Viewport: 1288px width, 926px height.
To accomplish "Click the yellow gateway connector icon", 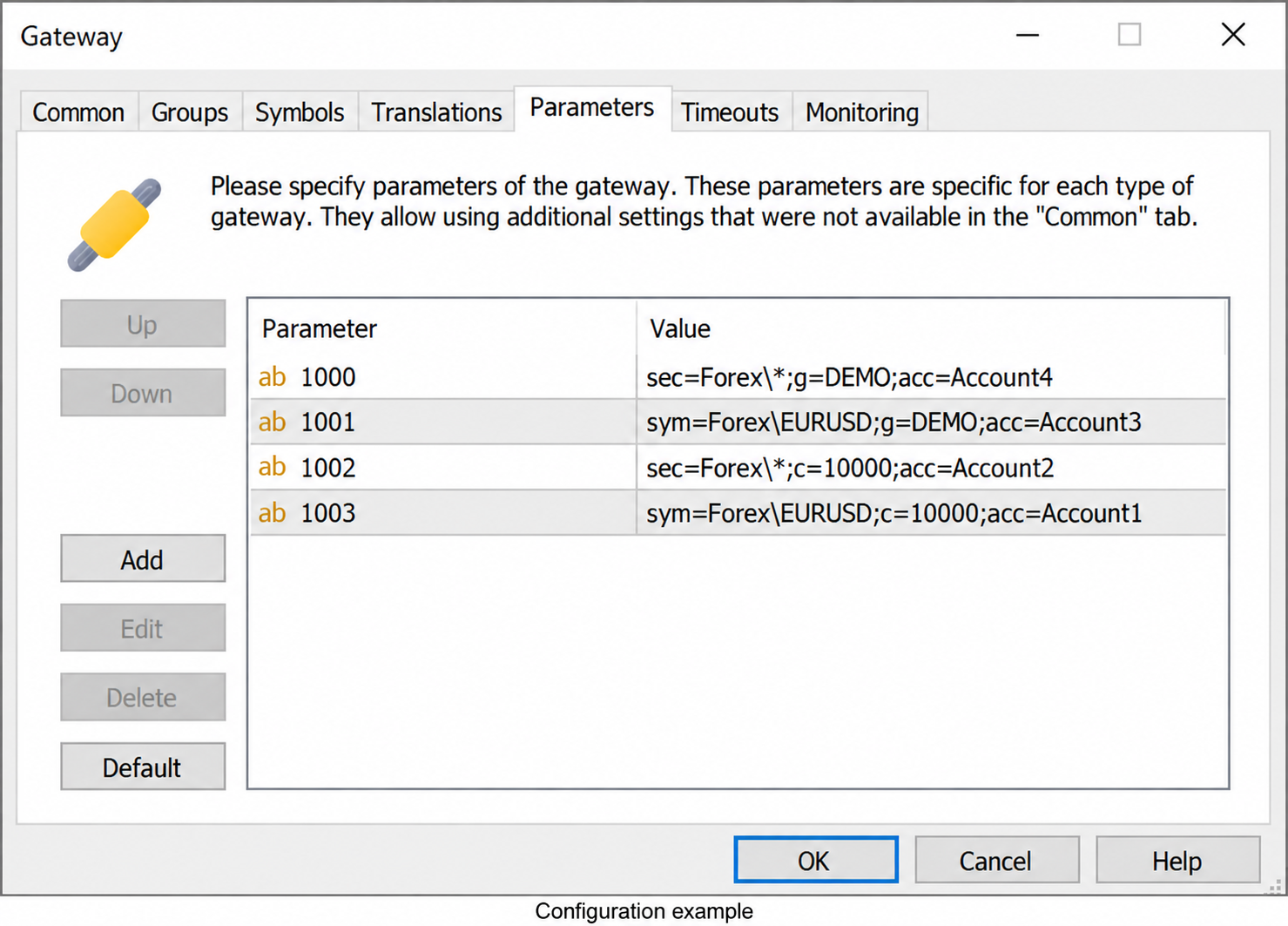I will [115, 225].
